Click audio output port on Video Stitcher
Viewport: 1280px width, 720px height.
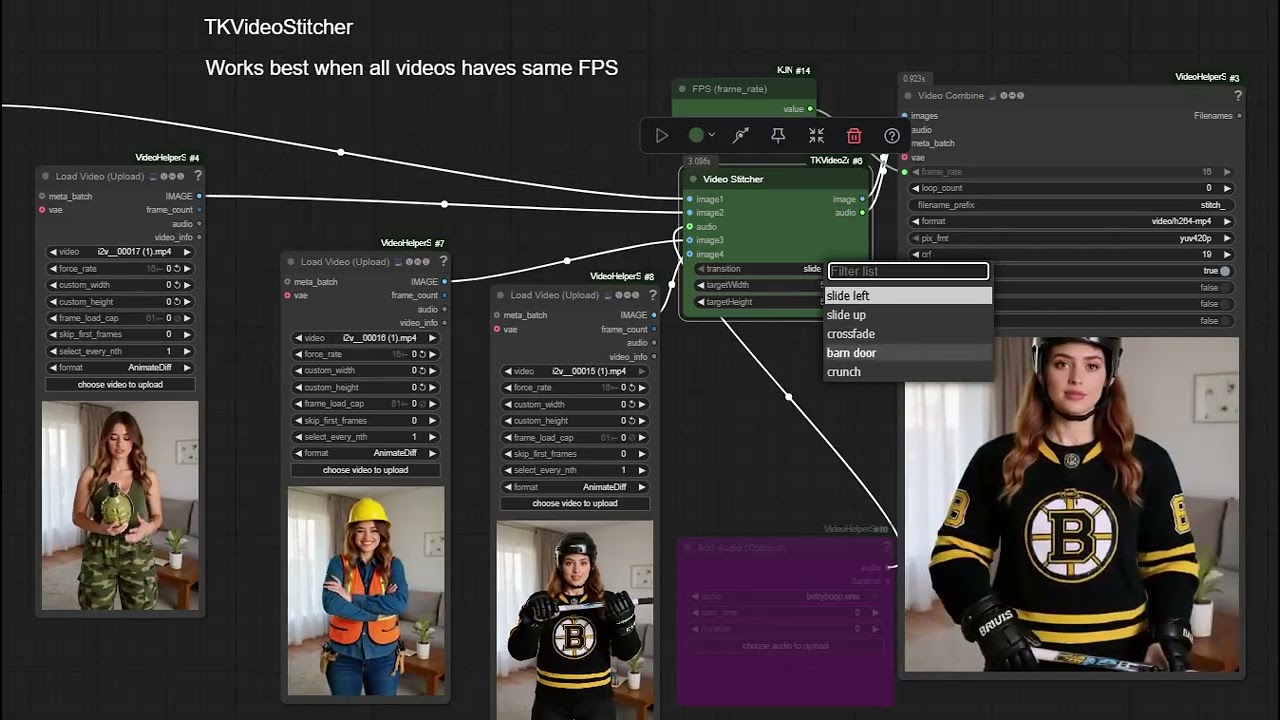click(x=863, y=212)
